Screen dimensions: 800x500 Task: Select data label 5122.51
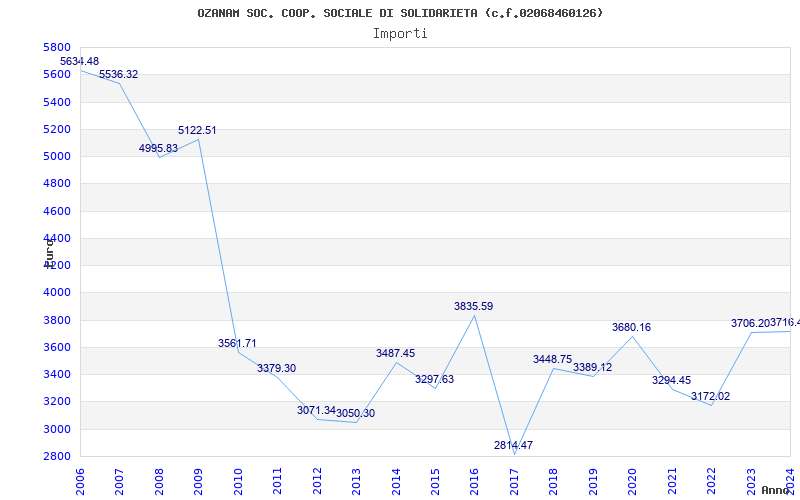point(197,130)
